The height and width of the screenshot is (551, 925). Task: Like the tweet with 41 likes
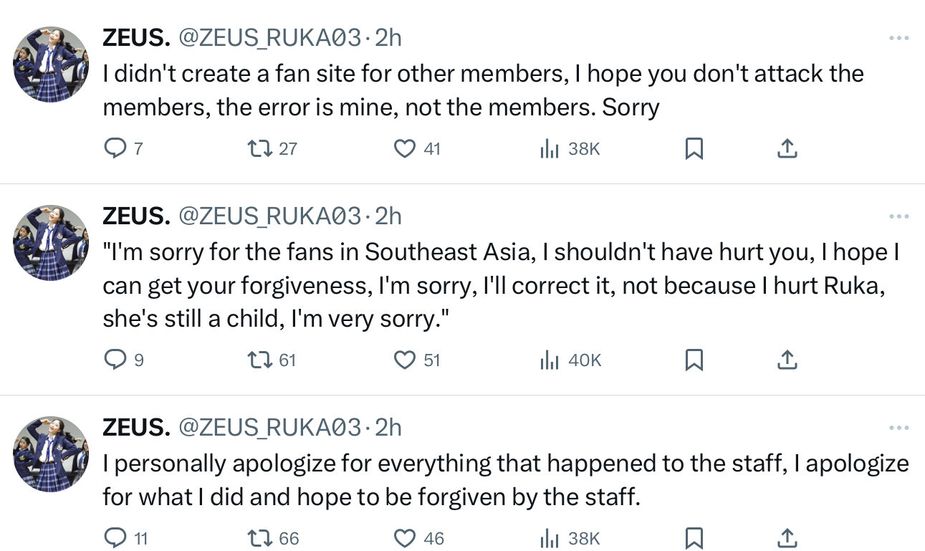[404, 149]
